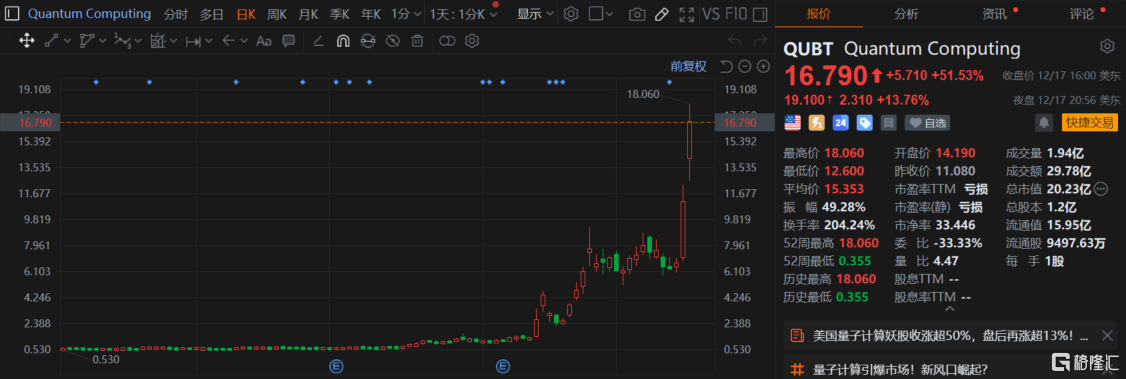
Task: Switch to 分时 intraday chart
Action: pyautogui.click(x=176, y=14)
